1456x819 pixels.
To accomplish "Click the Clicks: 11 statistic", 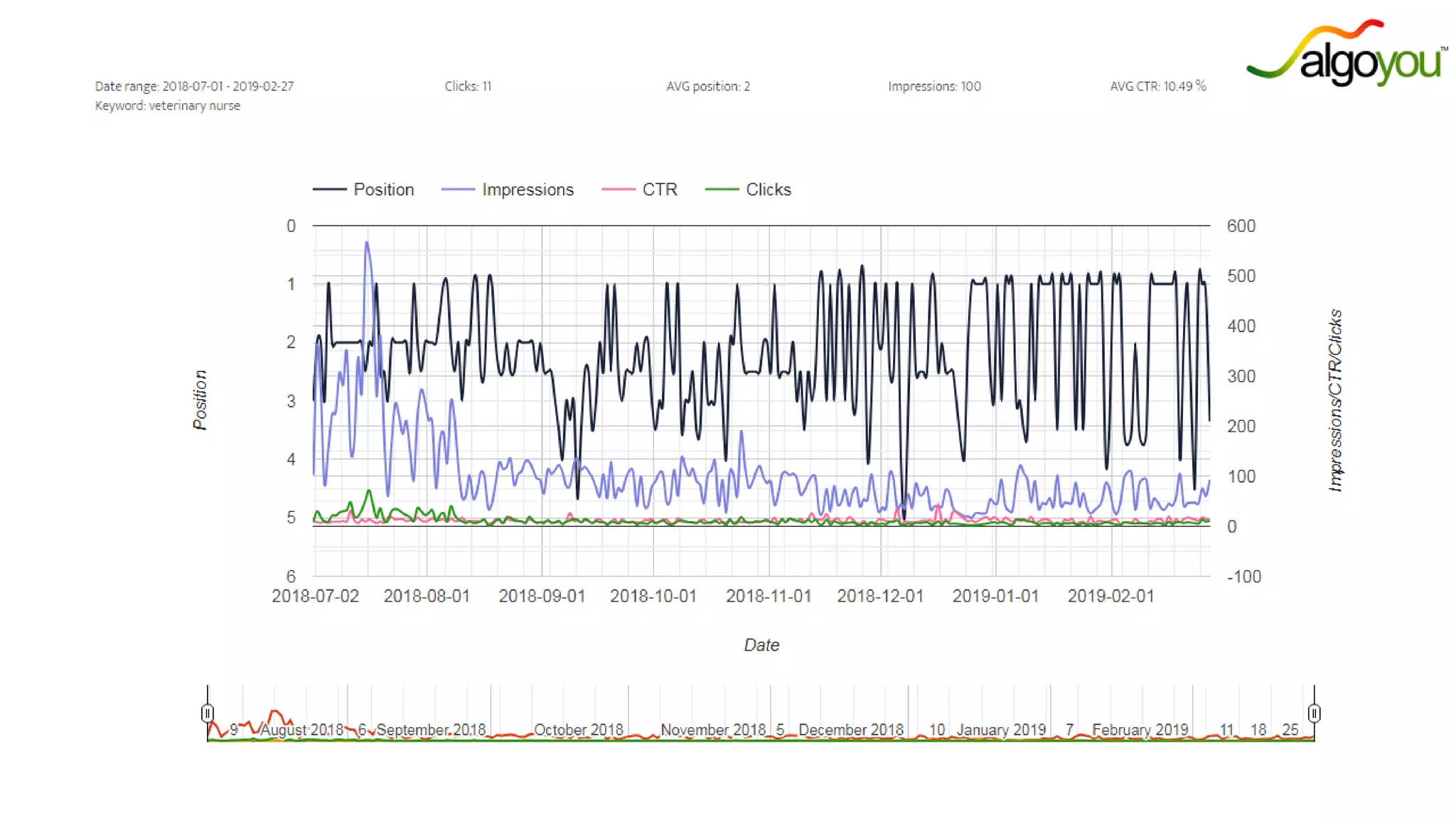I will coord(468,86).
